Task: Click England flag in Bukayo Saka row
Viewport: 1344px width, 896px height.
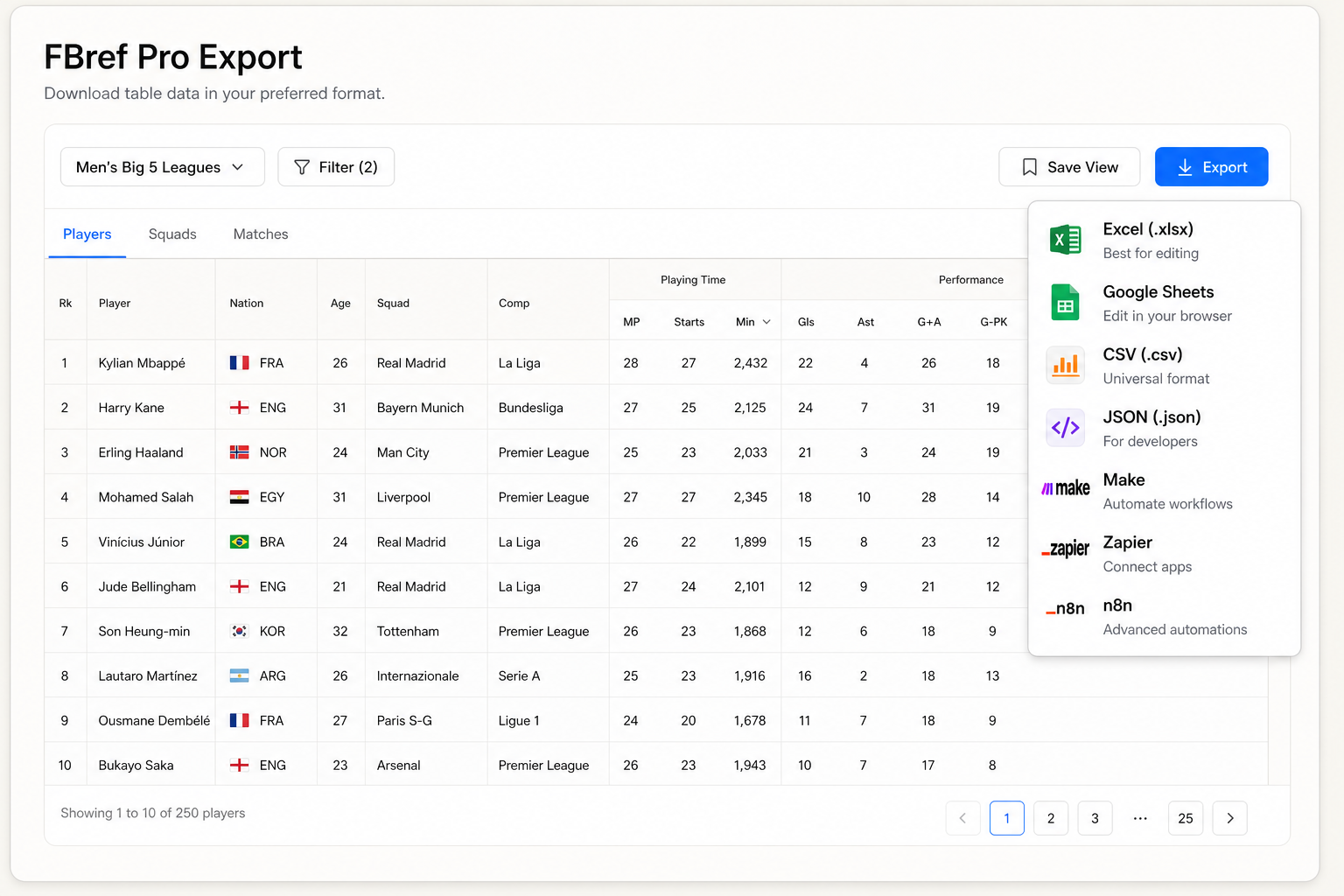Action: [x=239, y=766]
